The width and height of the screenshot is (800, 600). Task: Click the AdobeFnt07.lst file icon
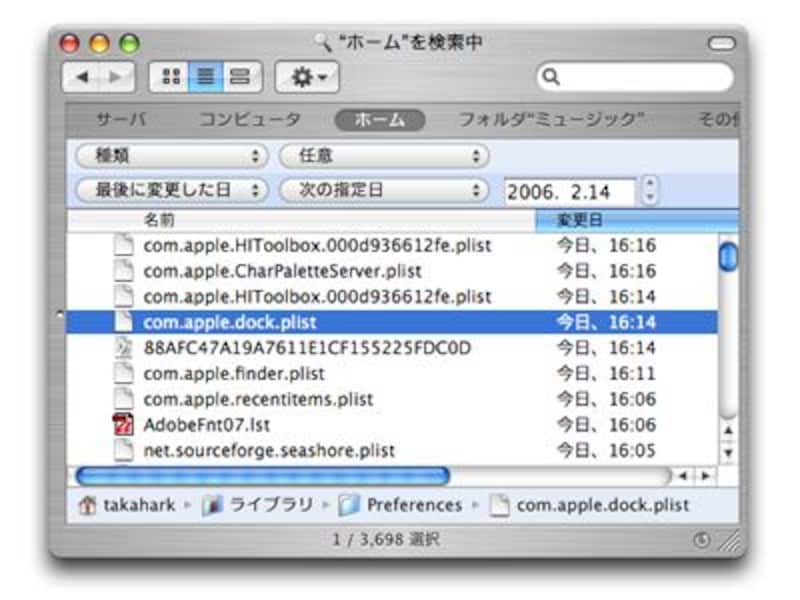click(123, 425)
